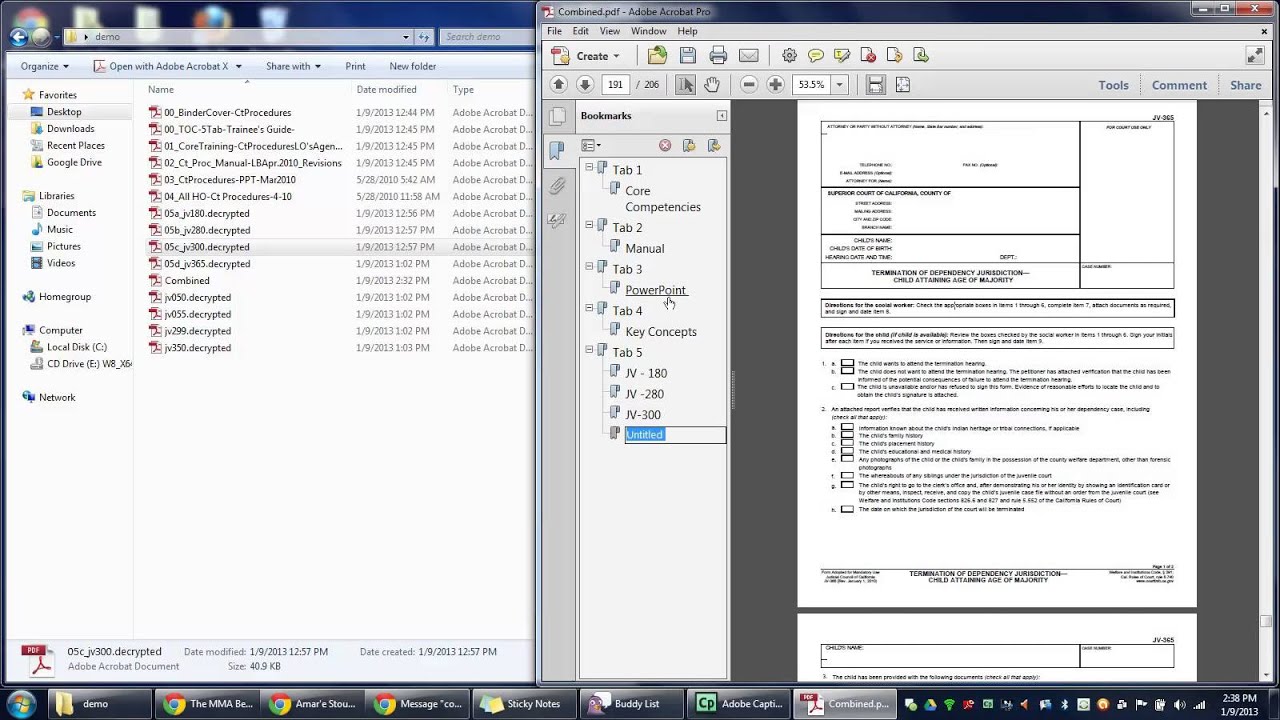This screenshot has width=1280, height=720.
Task: Open the Share pane
Action: (1245, 85)
